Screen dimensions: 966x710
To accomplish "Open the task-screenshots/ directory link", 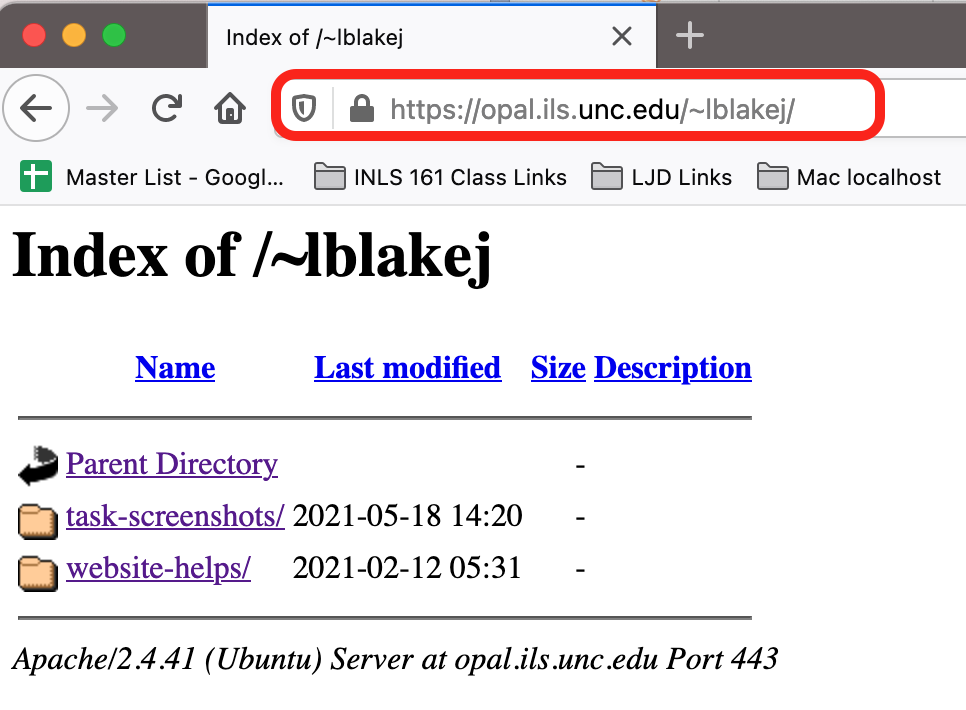I will click(x=175, y=517).
